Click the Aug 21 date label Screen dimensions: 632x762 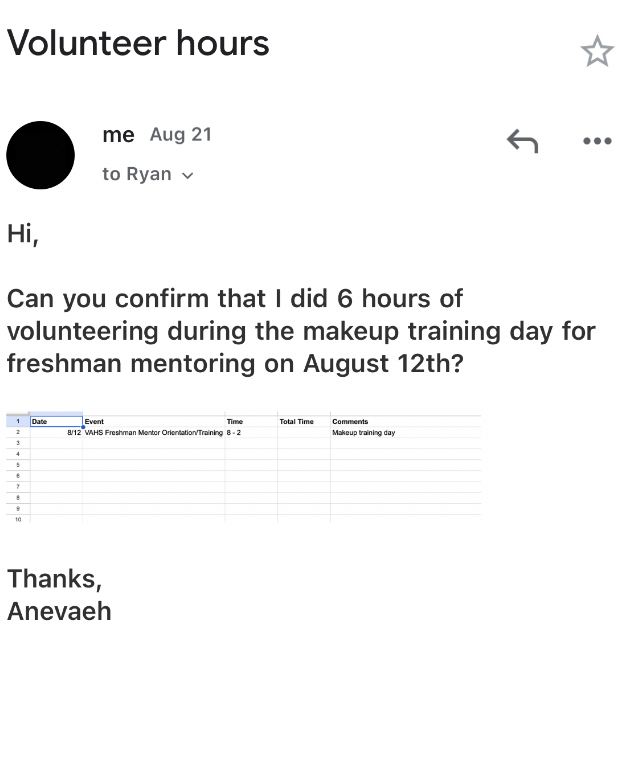pos(181,135)
